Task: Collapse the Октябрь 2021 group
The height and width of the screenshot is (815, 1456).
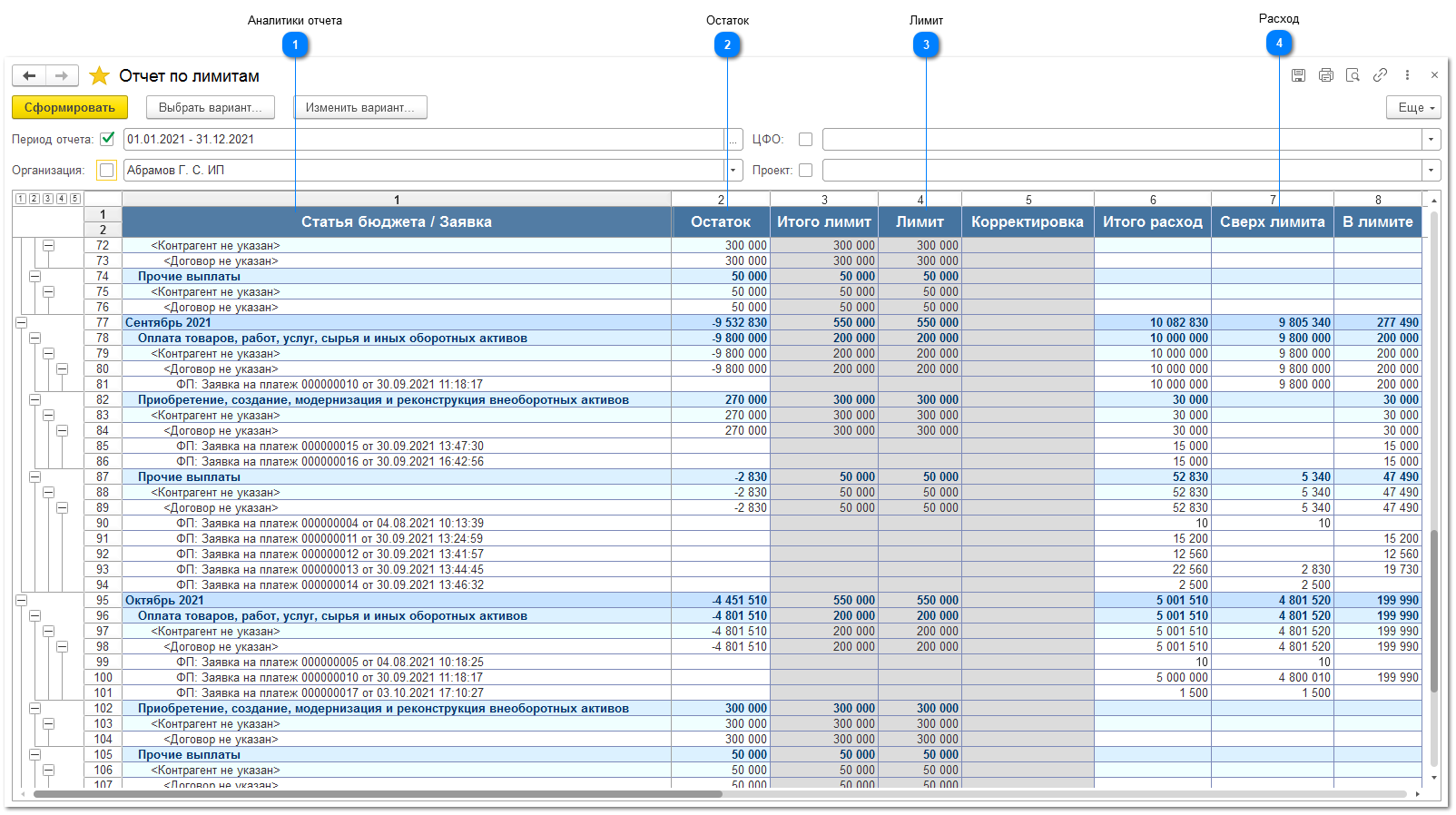Action: coord(22,600)
